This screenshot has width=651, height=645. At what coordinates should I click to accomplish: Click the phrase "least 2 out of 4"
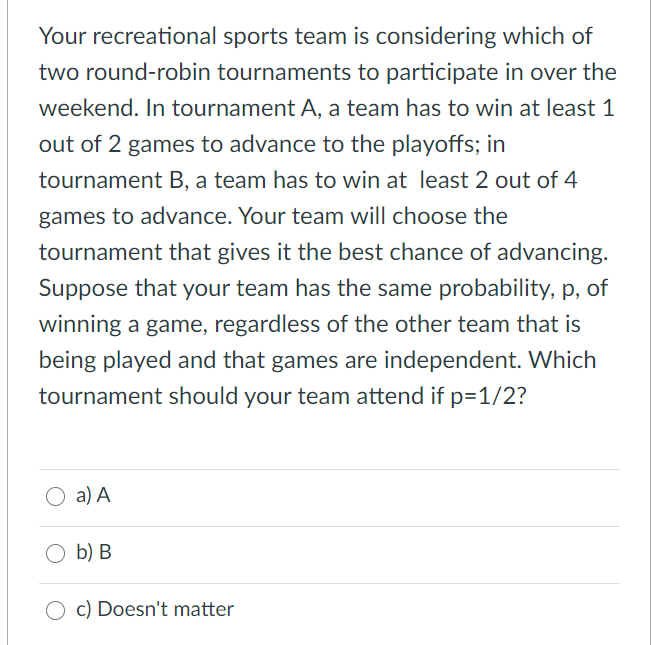coord(498,181)
